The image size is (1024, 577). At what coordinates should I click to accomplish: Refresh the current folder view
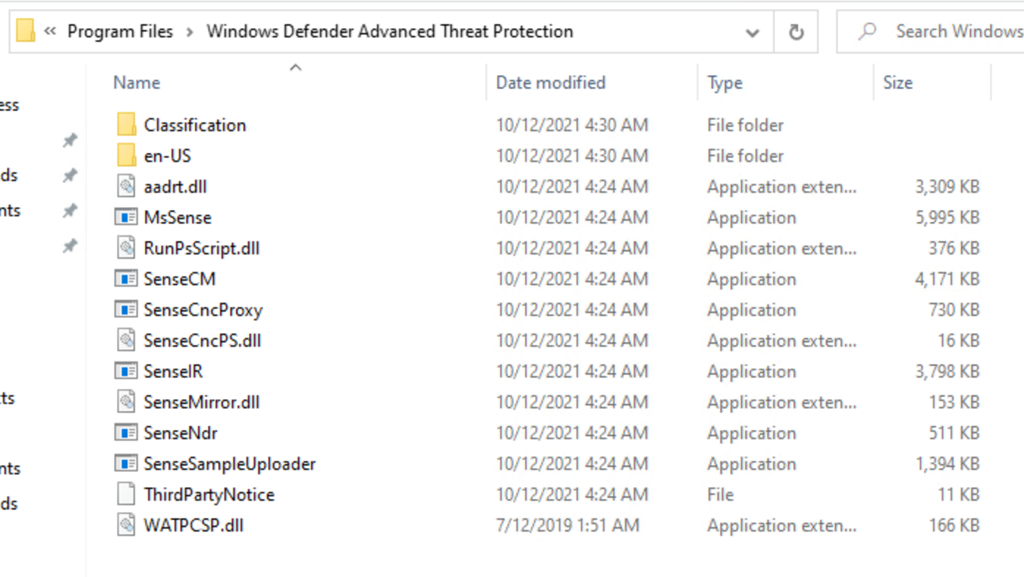pos(796,32)
